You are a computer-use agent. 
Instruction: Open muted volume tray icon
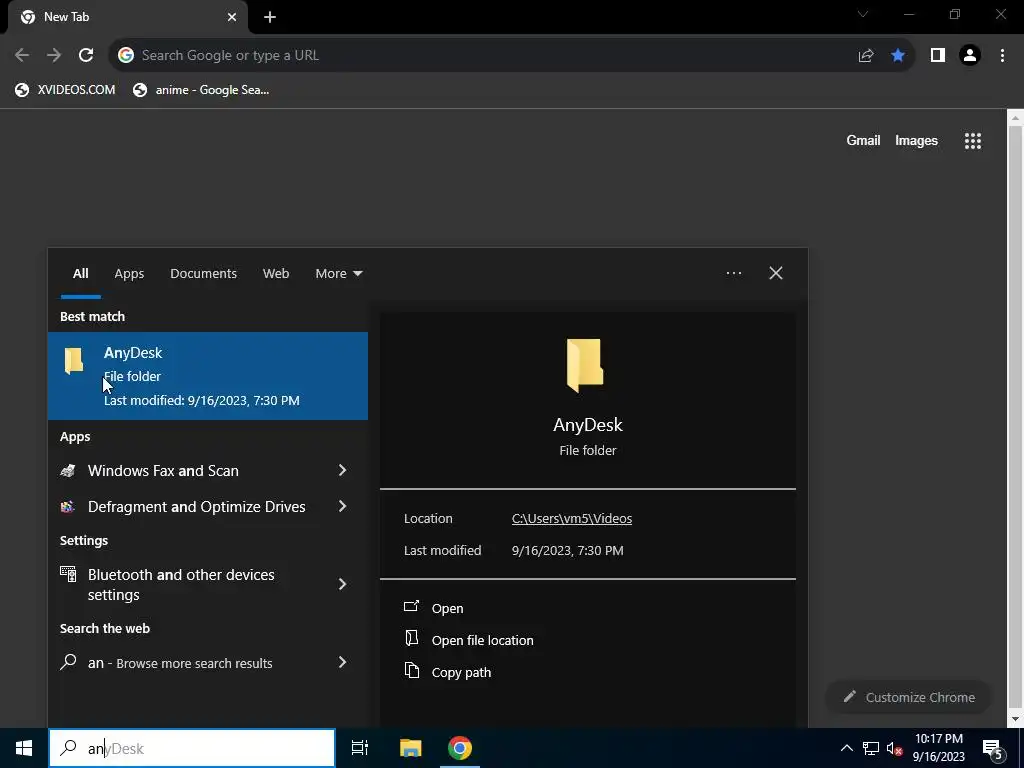coord(895,748)
